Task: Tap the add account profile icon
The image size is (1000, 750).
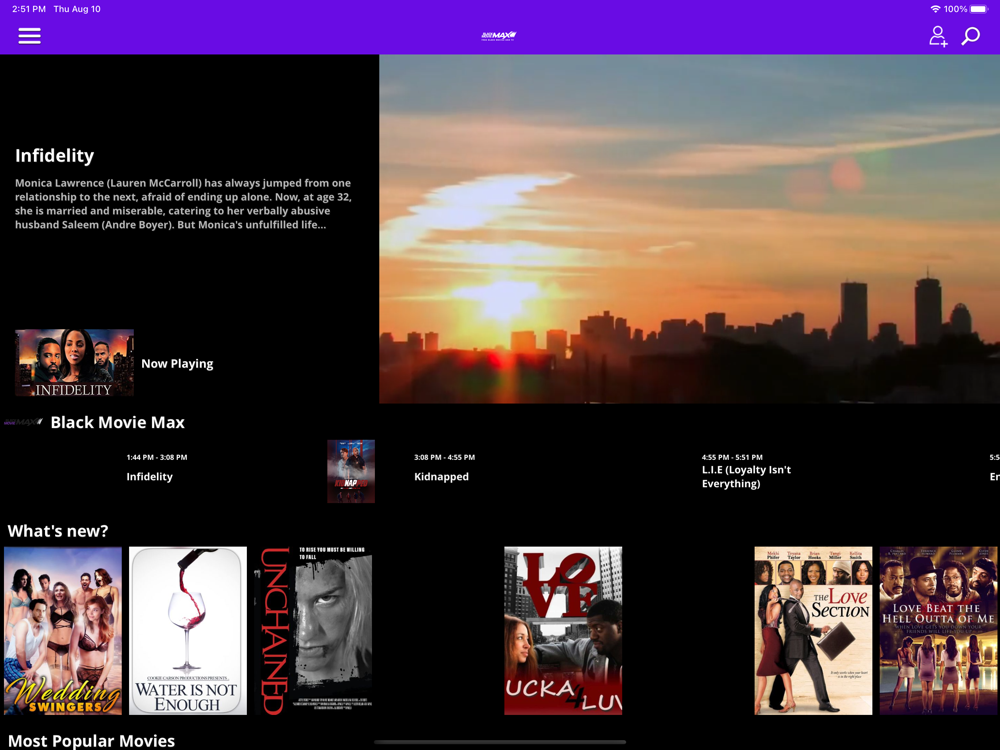Action: [938, 36]
